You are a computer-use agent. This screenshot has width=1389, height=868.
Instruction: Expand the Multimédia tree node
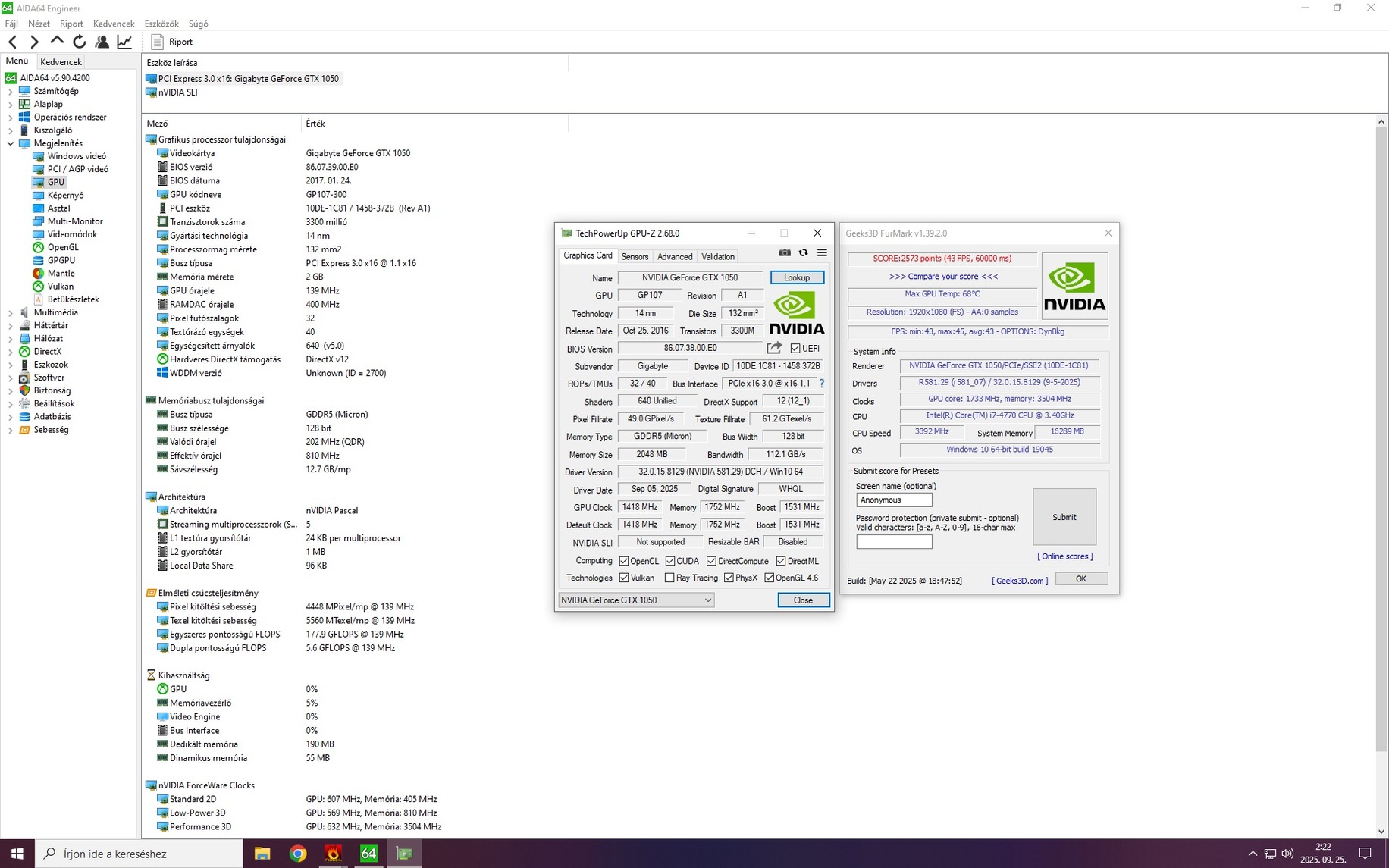click(11, 313)
